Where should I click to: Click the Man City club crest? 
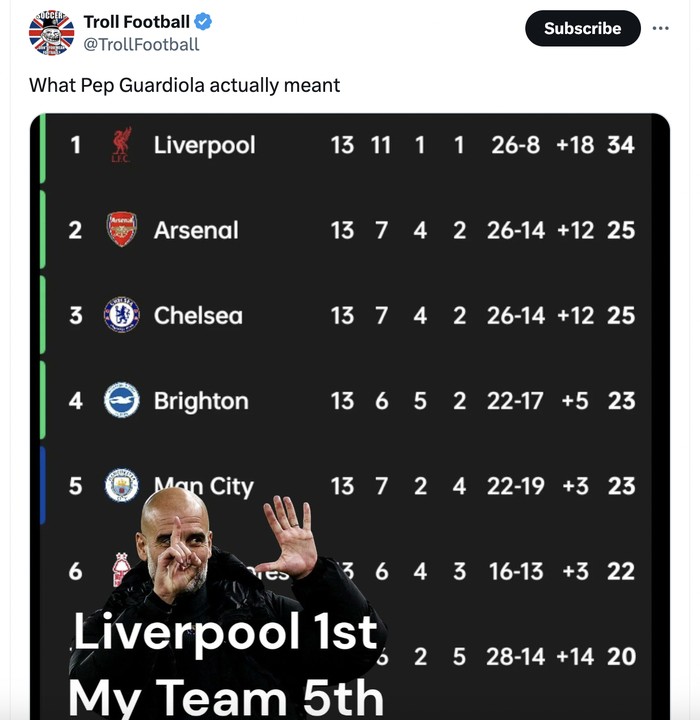121,486
